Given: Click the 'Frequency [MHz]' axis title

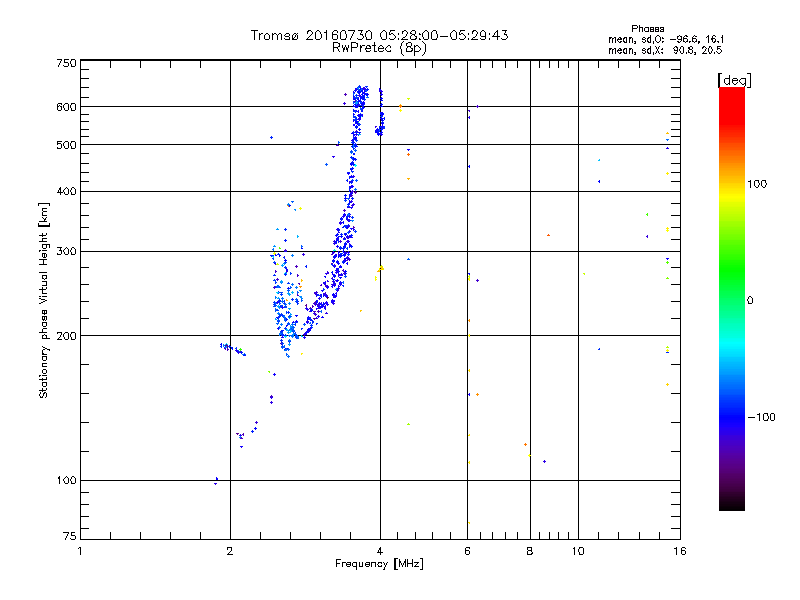Looking at the screenshot, I should pos(379,564).
